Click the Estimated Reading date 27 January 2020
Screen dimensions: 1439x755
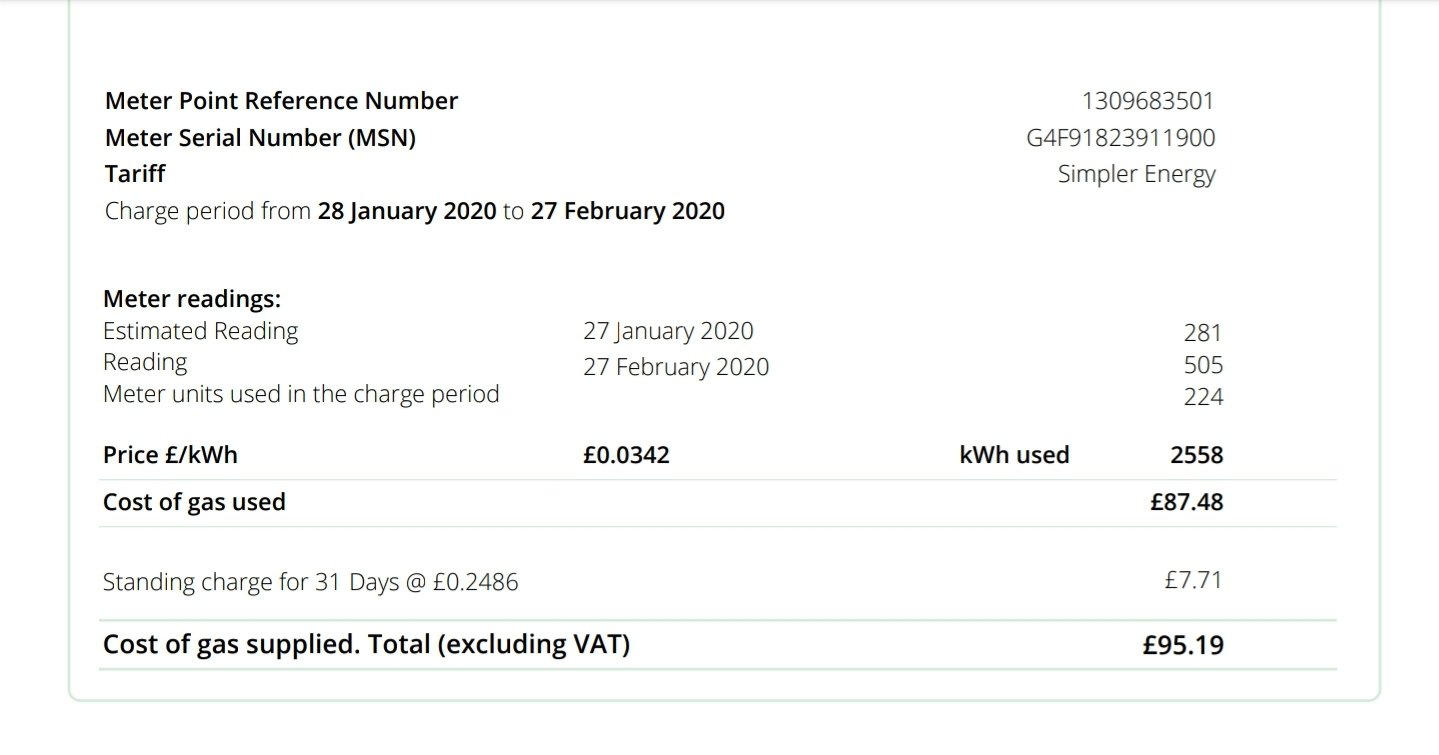[668, 331]
